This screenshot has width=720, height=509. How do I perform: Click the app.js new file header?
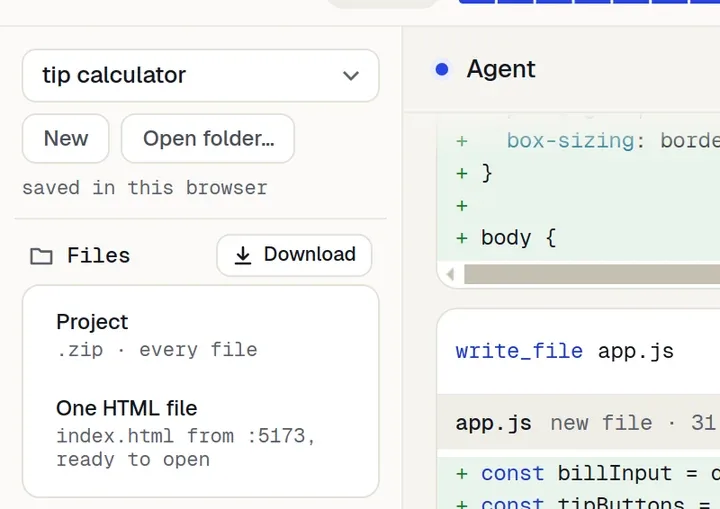pyautogui.click(x=579, y=422)
